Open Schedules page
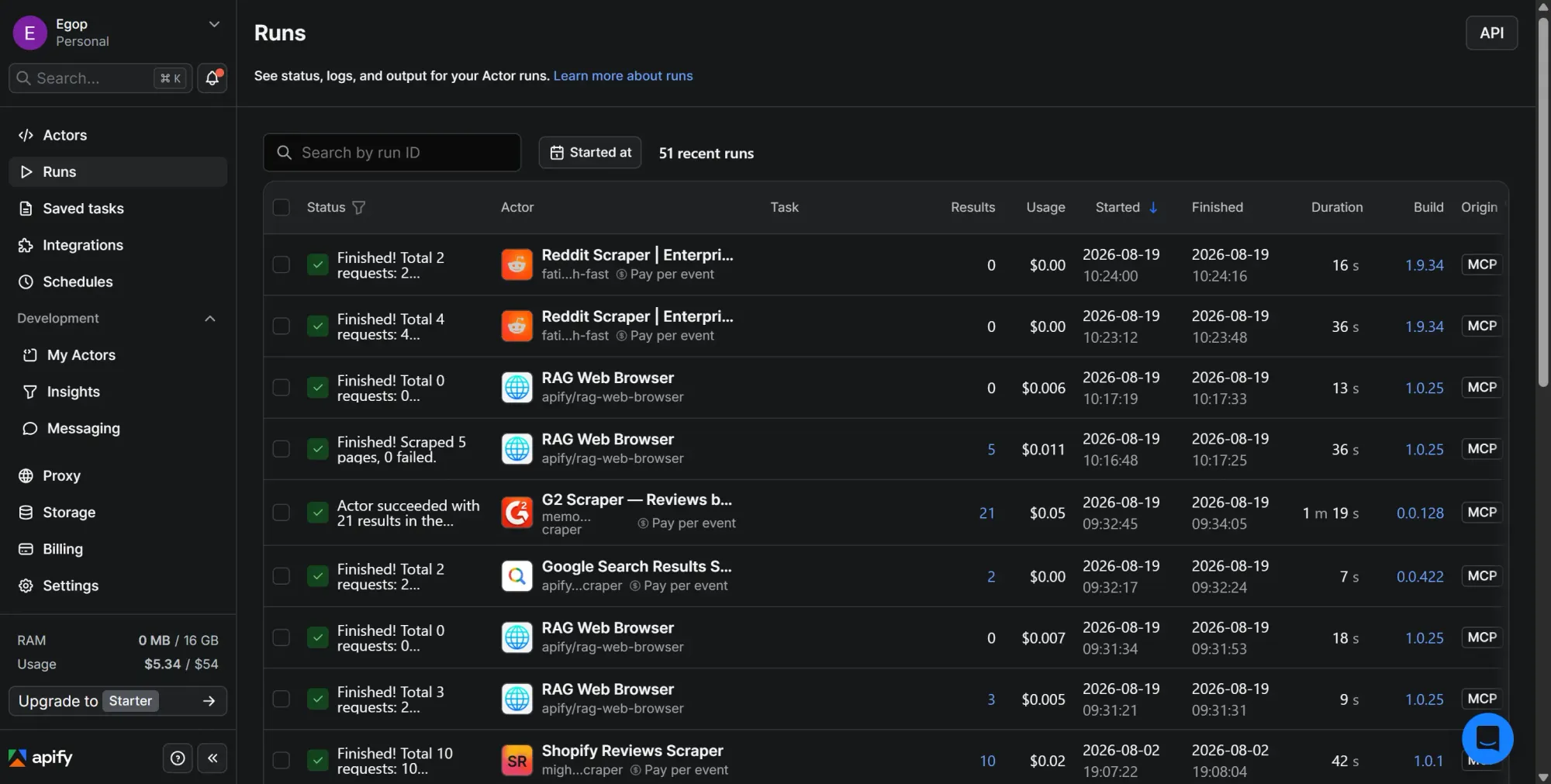Viewport: 1551px width, 784px height. pyautogui.click(x=118, y=281)
